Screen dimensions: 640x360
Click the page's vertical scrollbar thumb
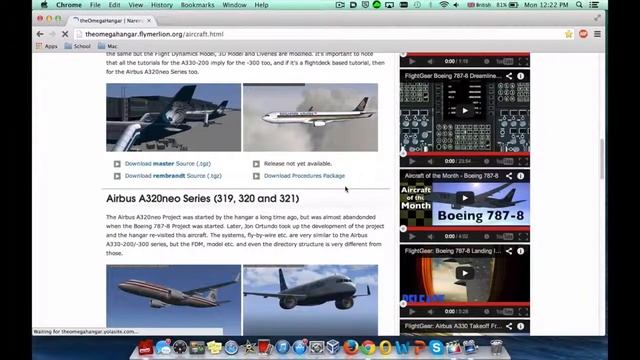click(602, 158)
